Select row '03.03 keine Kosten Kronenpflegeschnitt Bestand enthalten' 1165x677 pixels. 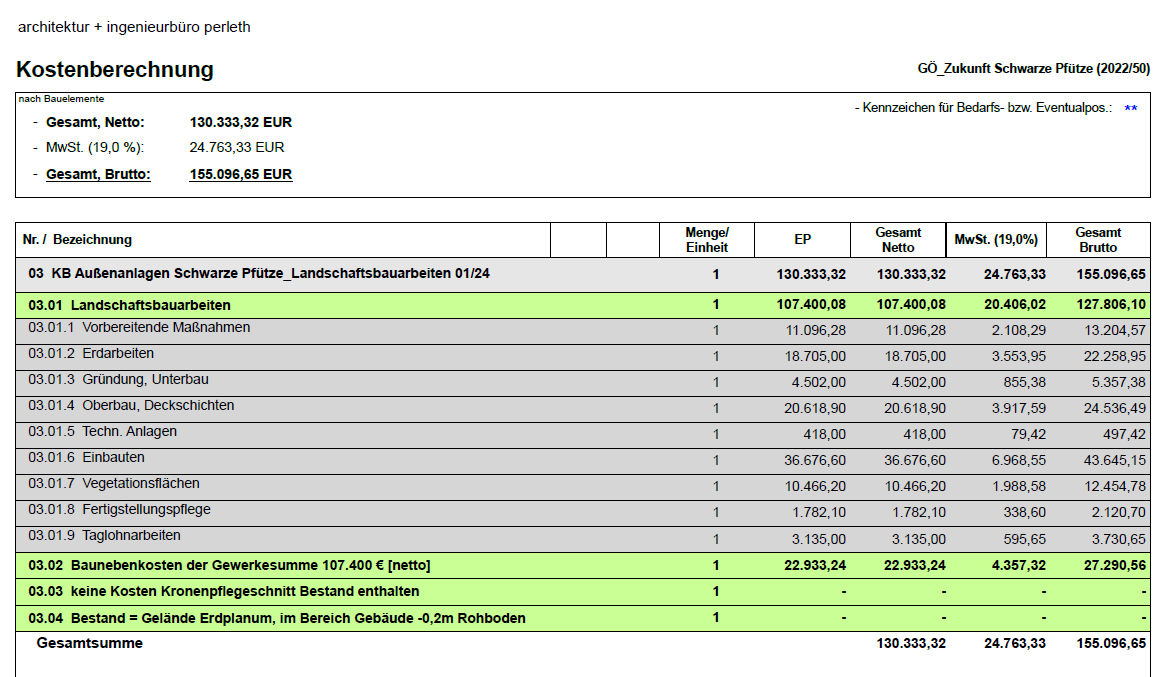point(582,592)
